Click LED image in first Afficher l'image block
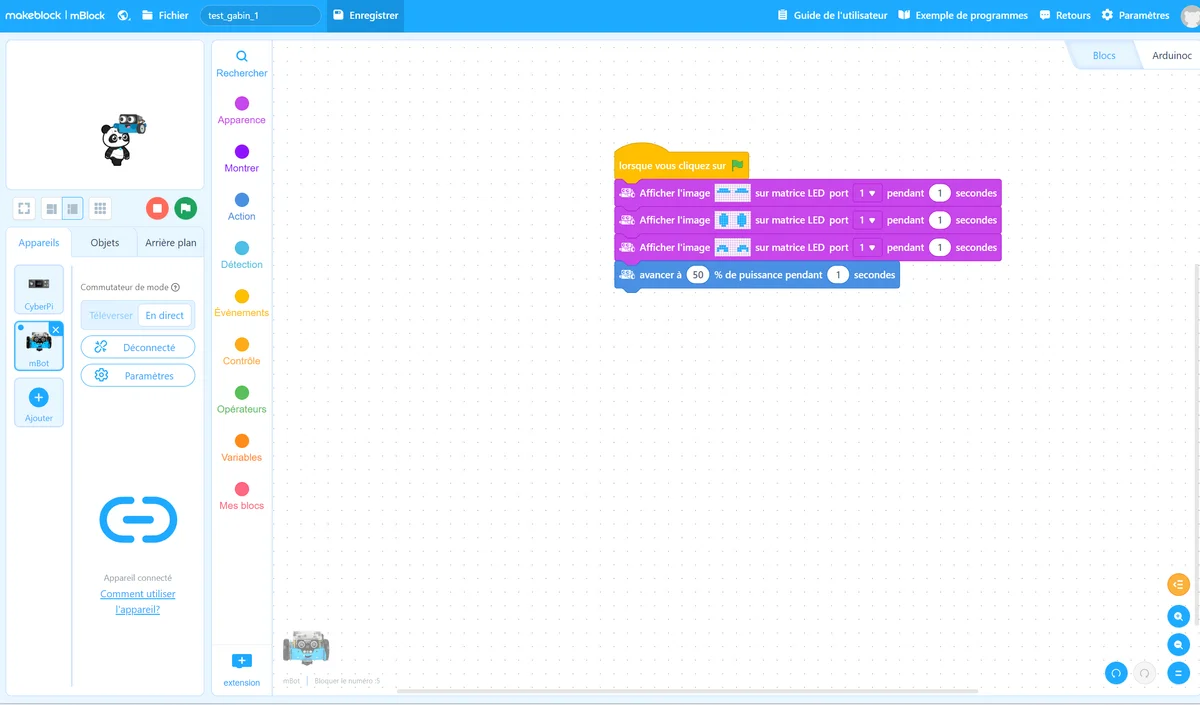The image size is (1200, 705). pos(732,193)
